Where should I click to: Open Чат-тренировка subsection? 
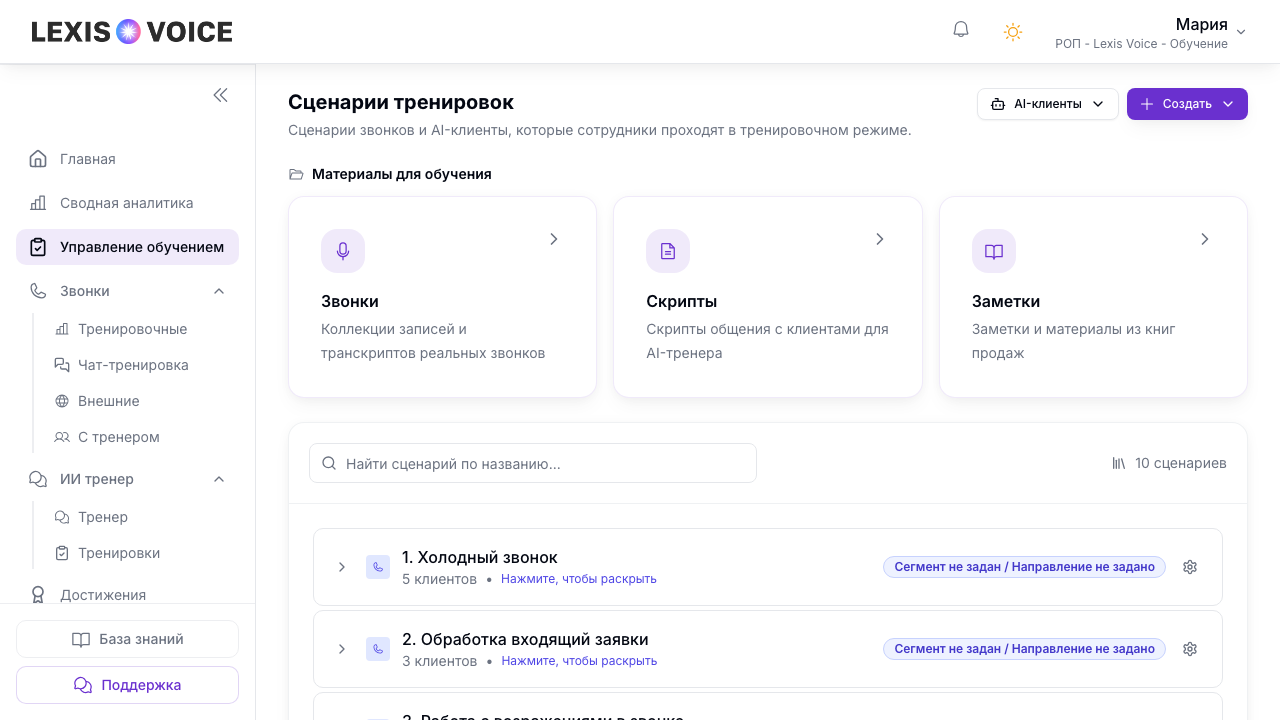tap(133, 365)
